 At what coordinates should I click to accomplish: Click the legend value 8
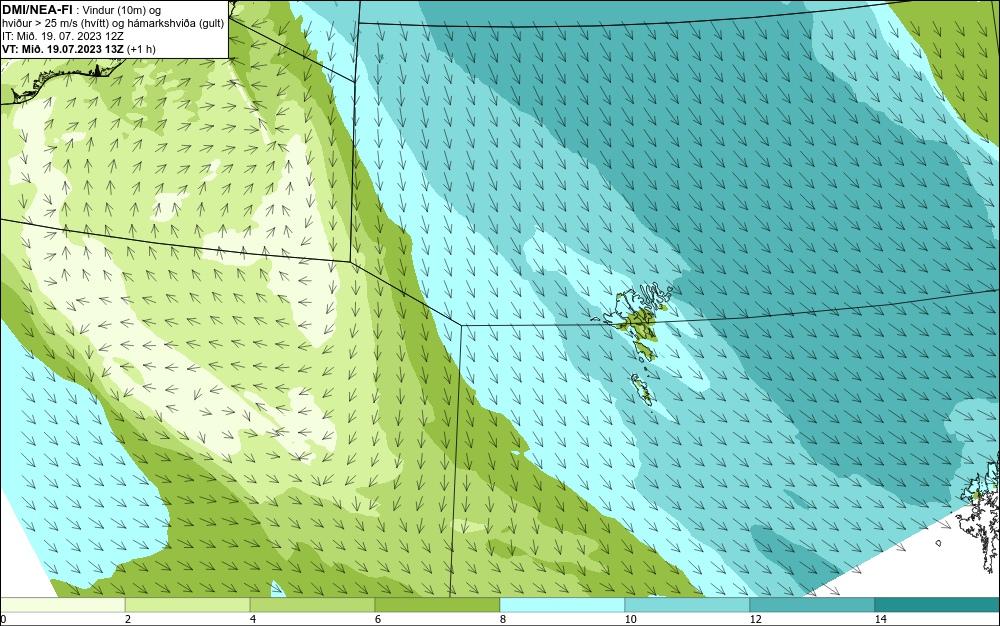click(x=503, y=619)
